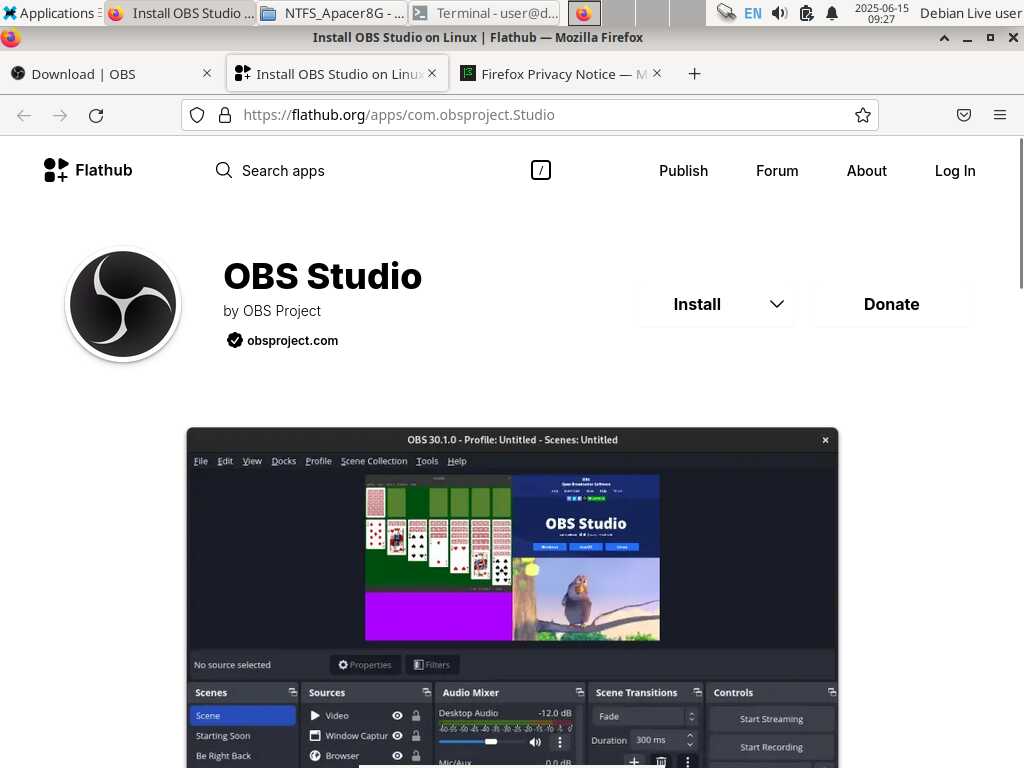Open the volume control in the system tray
This screenshot has height=768, width=1024.
click(779, 13)
